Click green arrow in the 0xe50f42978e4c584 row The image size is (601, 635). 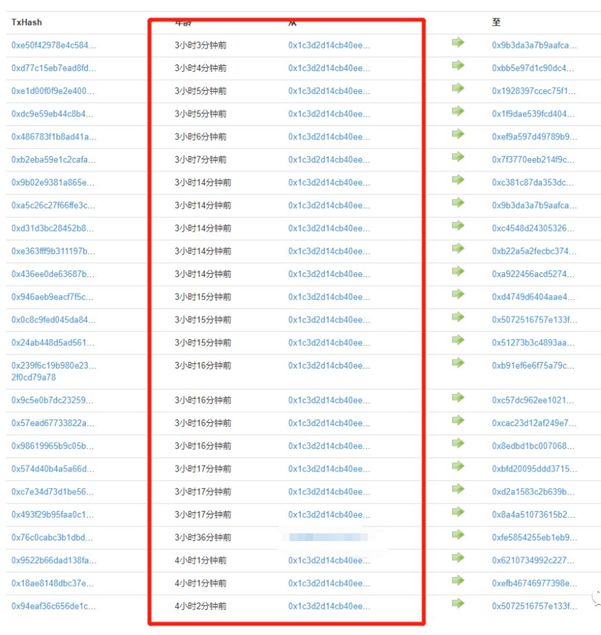coord(458,43)
